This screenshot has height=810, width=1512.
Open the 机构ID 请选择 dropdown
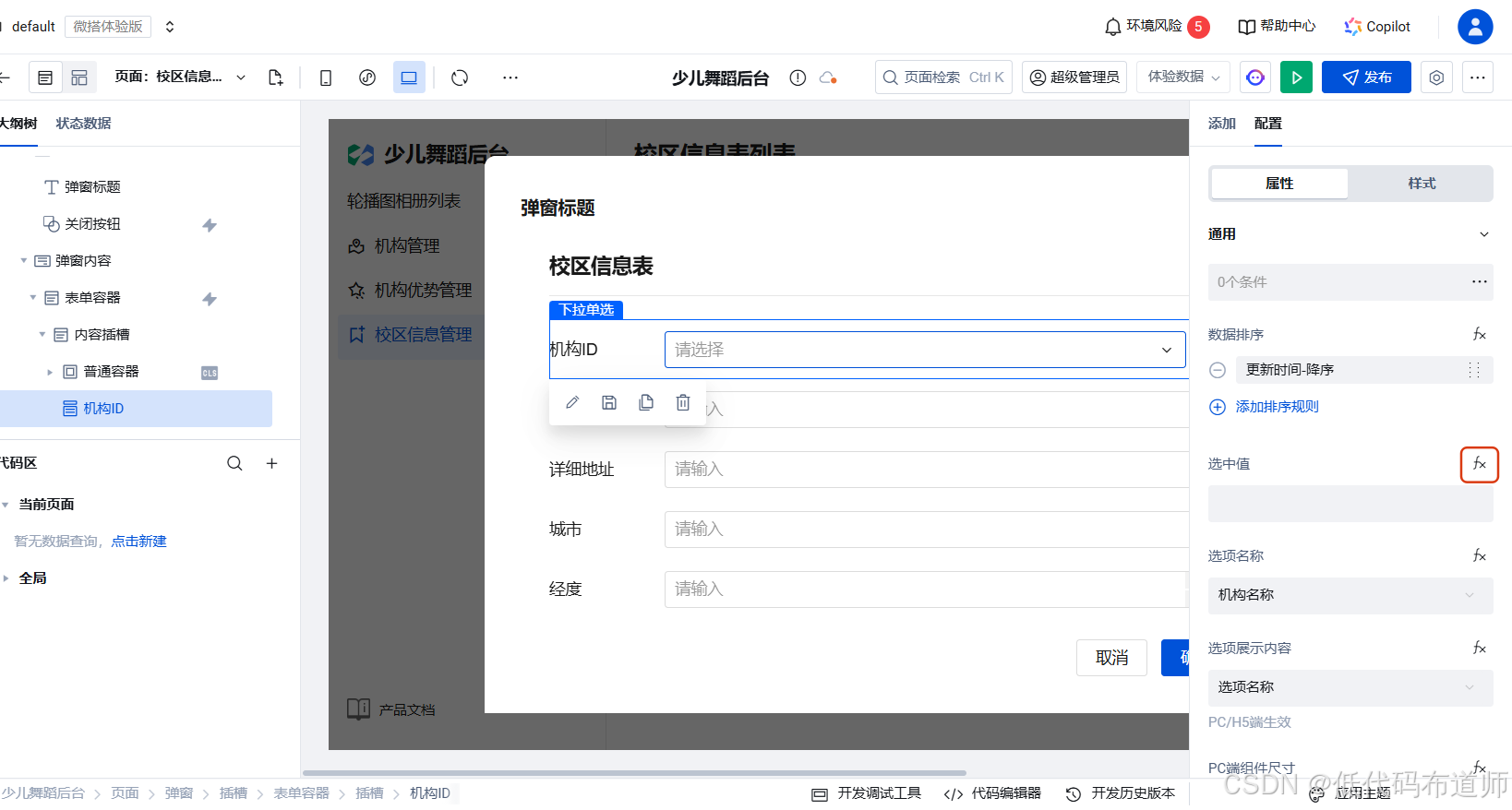(x=925, y=350)
